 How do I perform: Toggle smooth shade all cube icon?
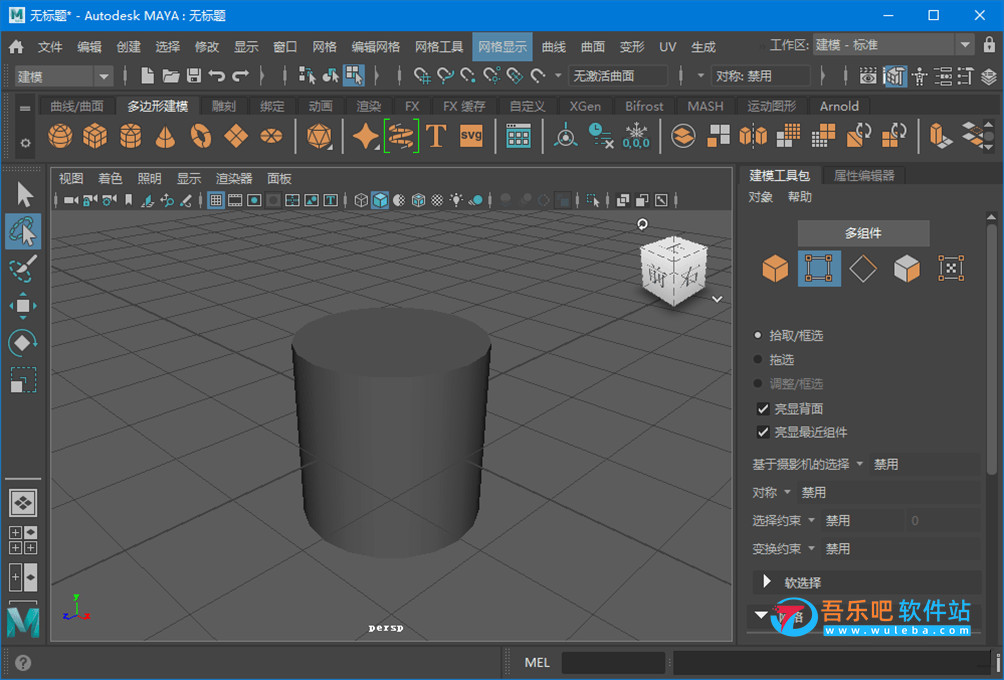point(380,200)
